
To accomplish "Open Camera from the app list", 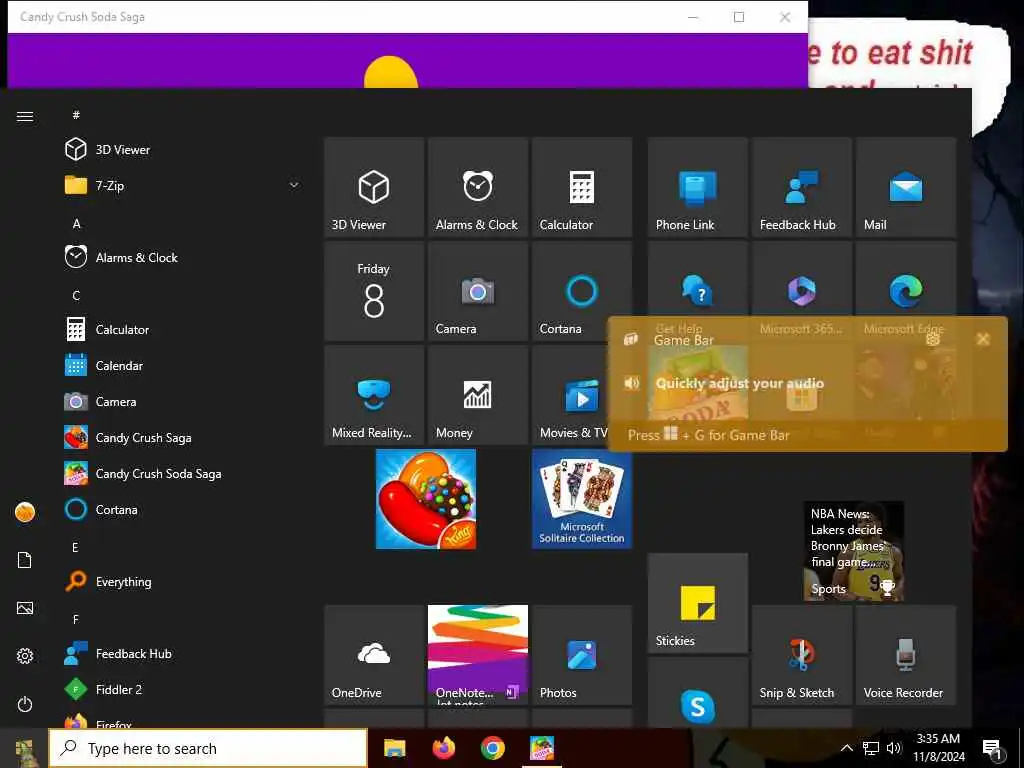I will (x=183, y=401).
